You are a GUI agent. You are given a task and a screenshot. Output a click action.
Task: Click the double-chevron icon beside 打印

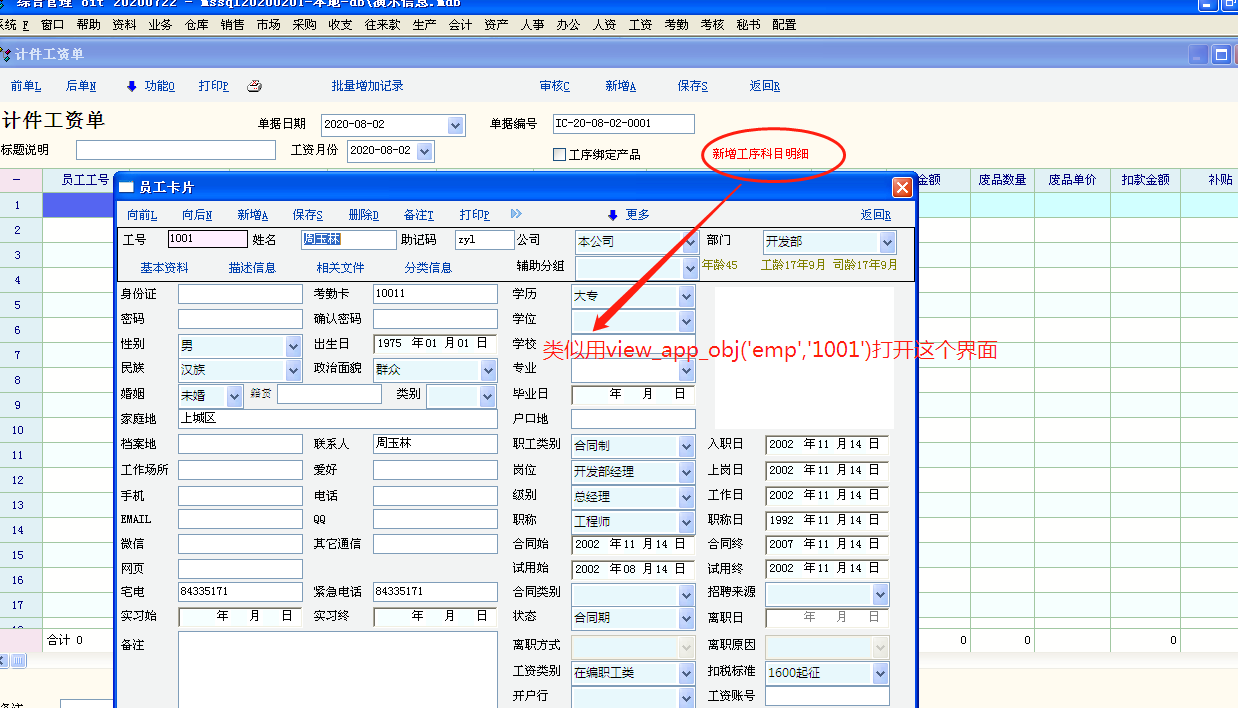click(516, 214)
